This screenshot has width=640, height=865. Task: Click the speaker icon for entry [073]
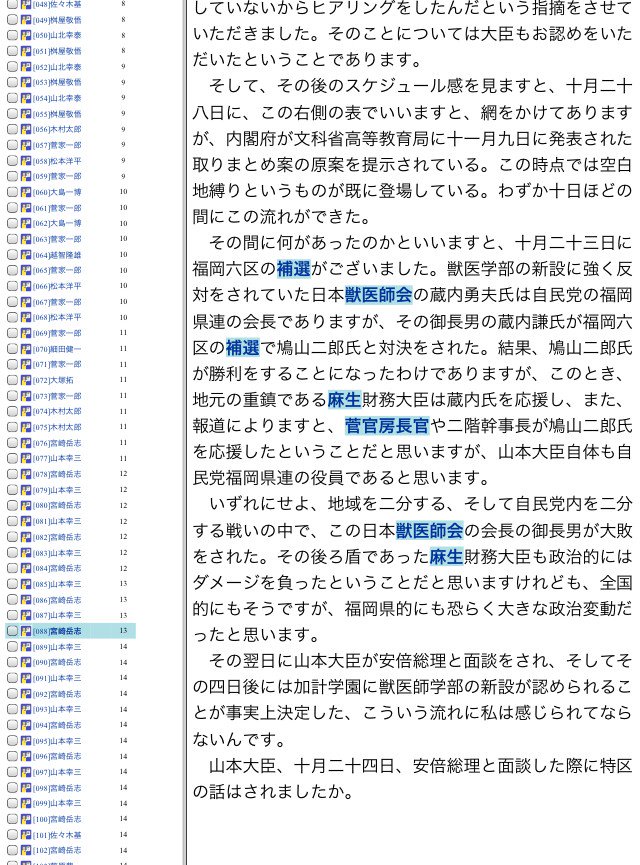coord(26,396)
